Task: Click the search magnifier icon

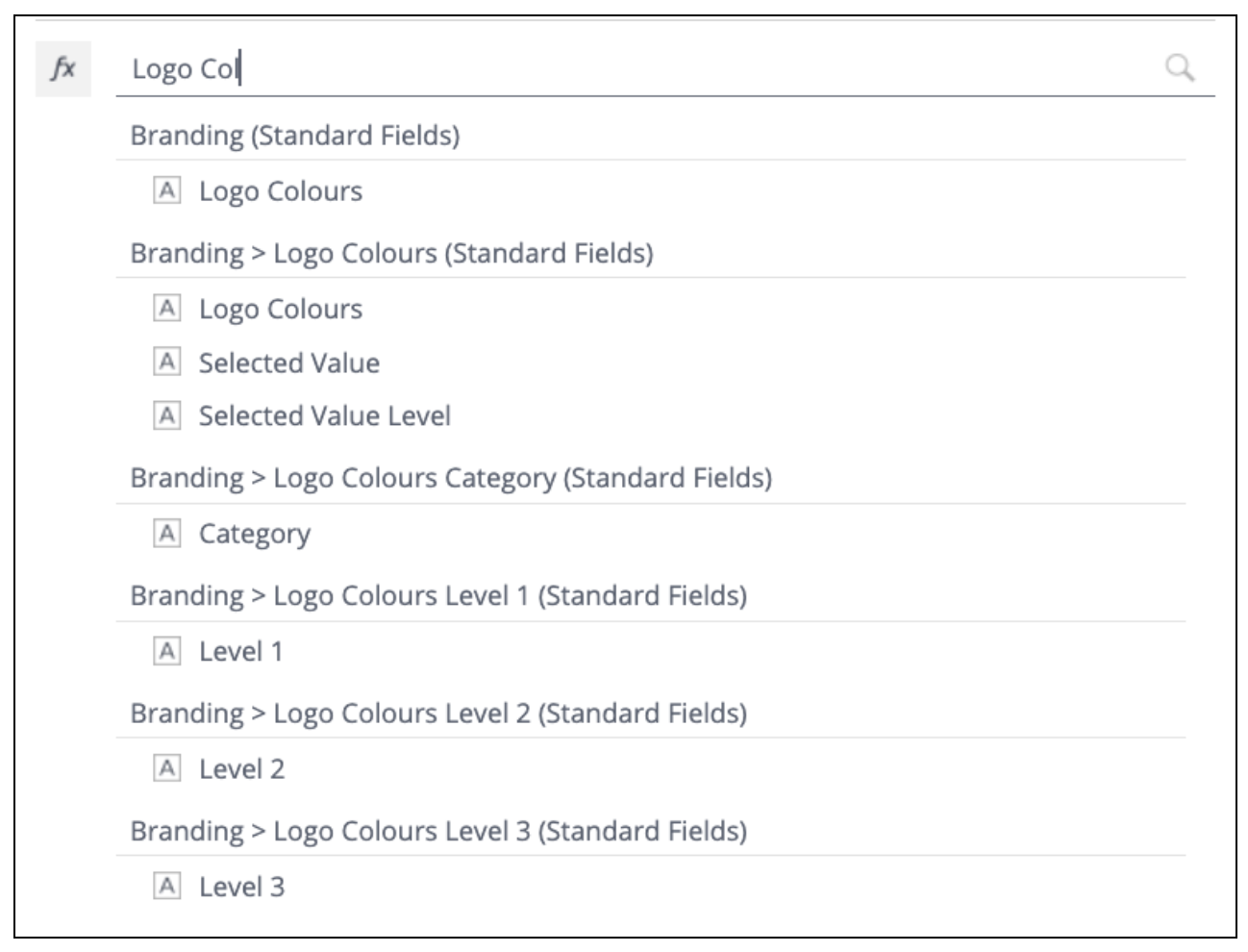Action: coord(1180,68)
